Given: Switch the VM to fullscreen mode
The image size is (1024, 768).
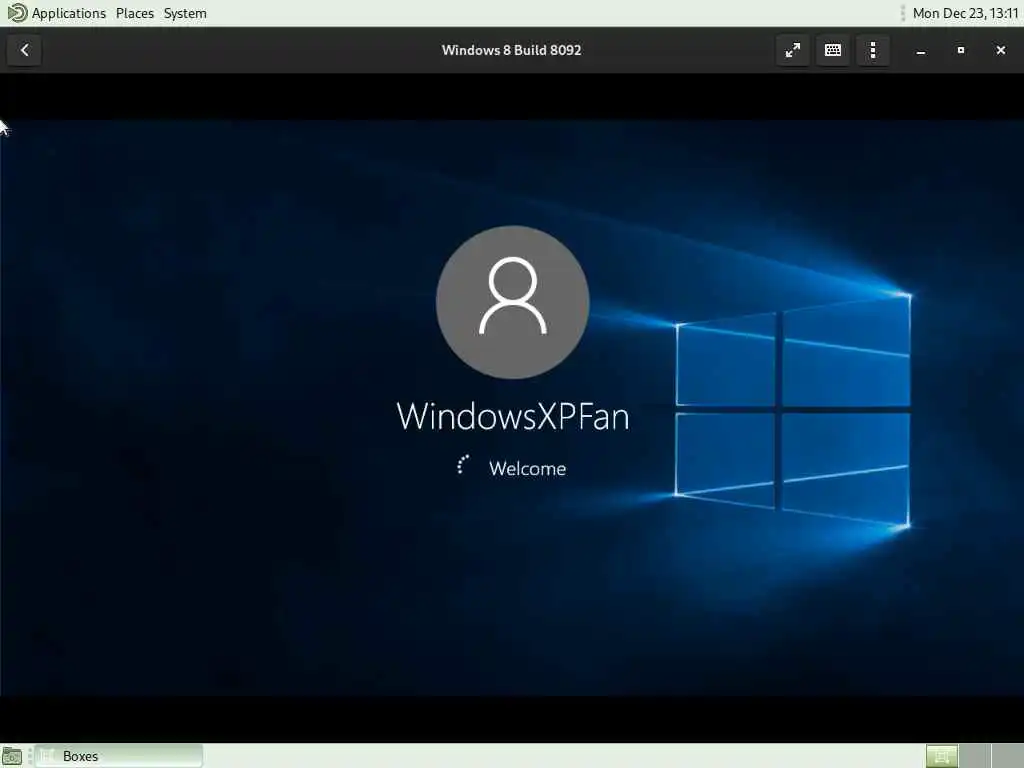Looking at the screenshot, I should pyautogui.click(x=793, y=50).
